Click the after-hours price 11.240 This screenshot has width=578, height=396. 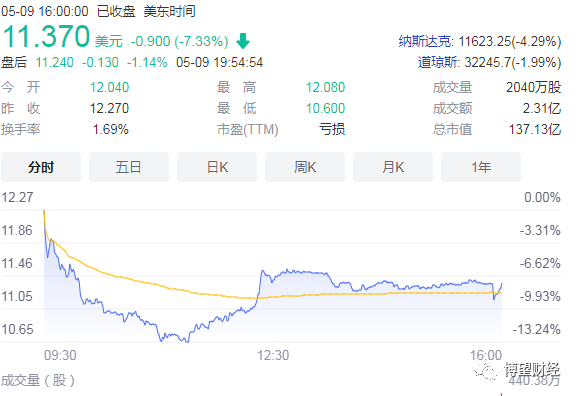tap(55, 62)
